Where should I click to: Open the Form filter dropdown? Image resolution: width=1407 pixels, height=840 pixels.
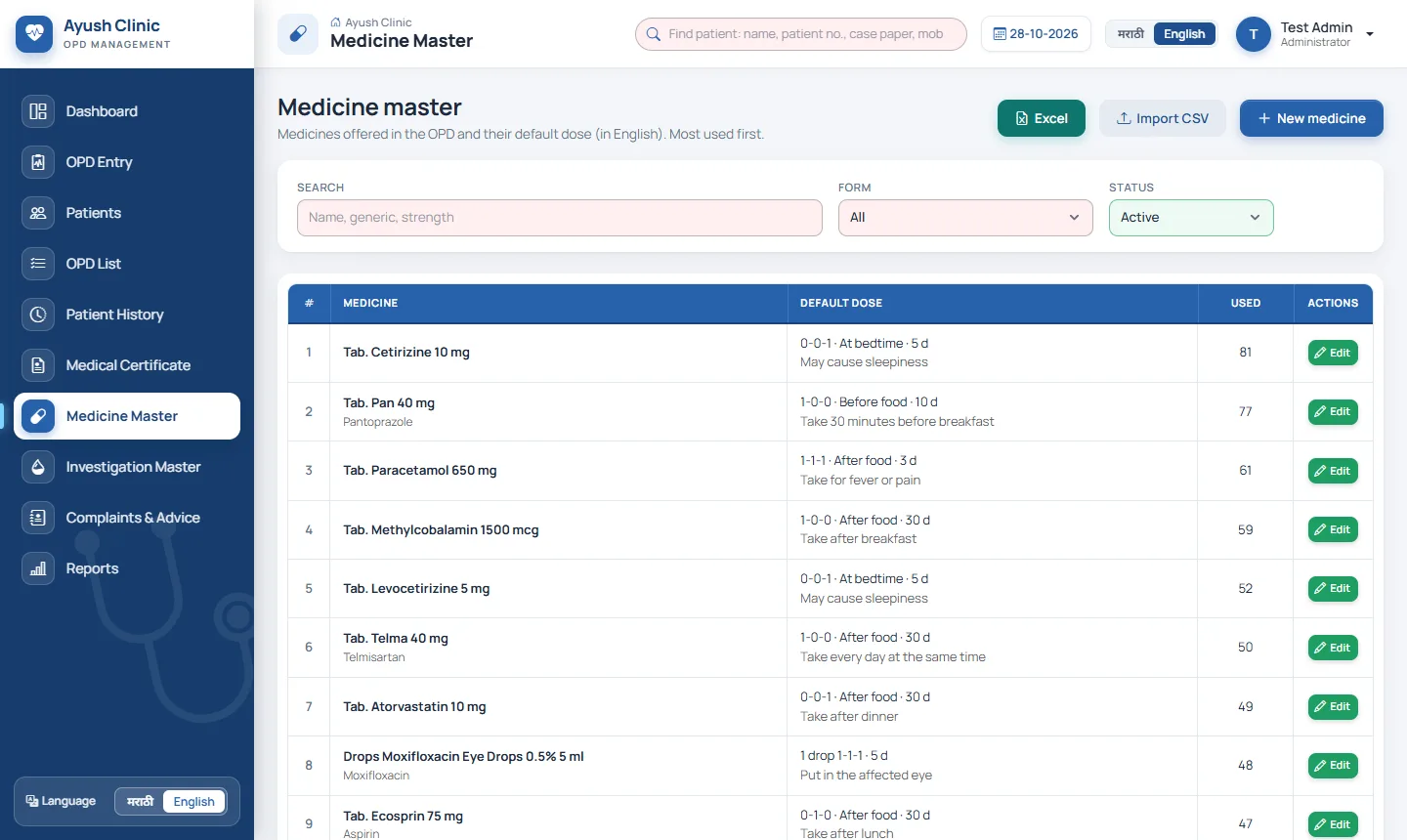[965, 218]
